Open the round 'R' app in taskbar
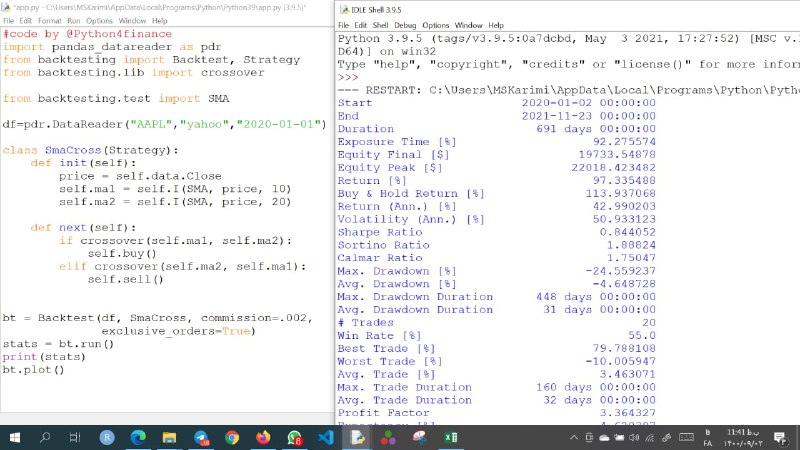The height and width of the screenshot is (450, 800). 107,437
